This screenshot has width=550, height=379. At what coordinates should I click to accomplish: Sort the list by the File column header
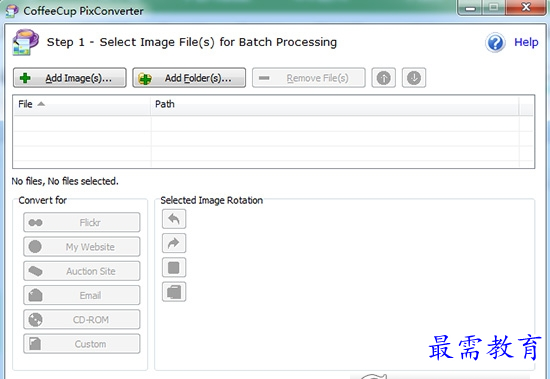tap(82, 104)
